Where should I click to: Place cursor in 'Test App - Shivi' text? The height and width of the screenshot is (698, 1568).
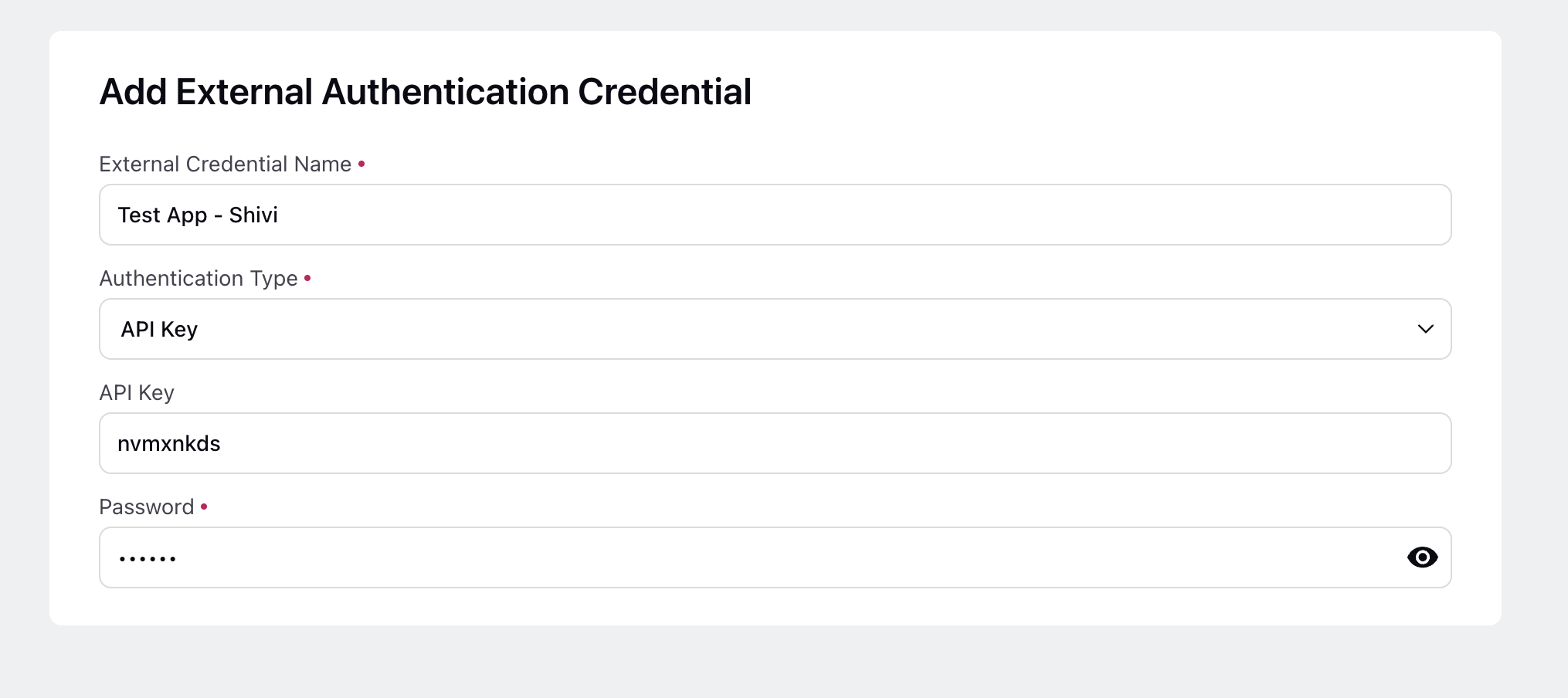point(198,215)
